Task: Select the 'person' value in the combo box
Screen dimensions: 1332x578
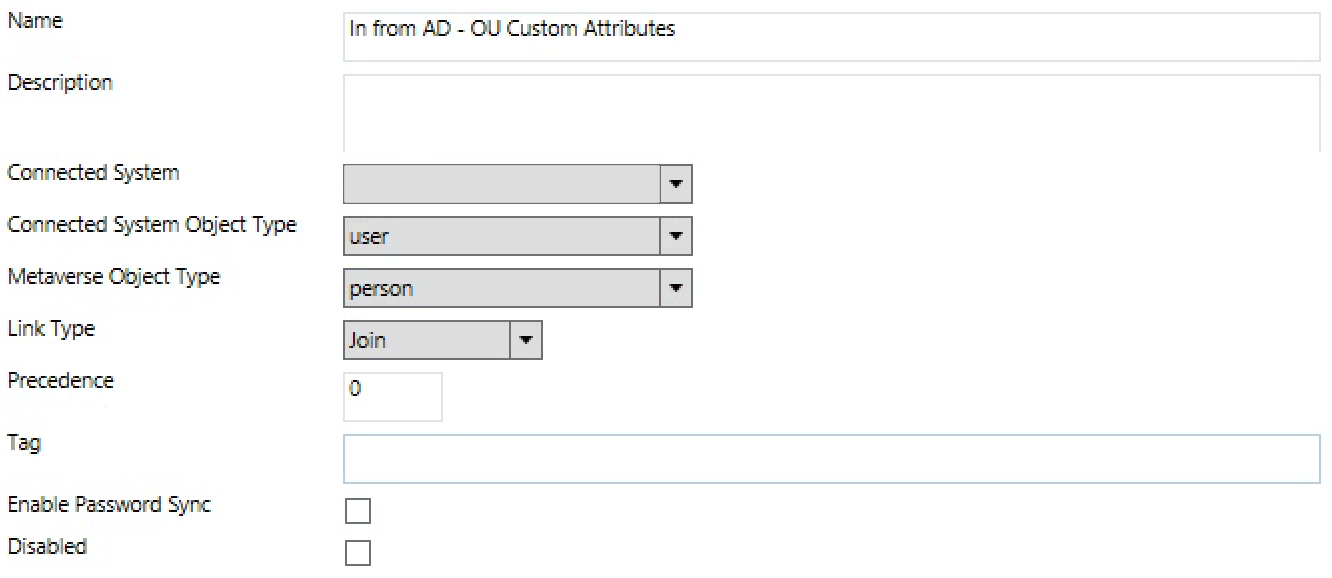Action: coord(502,289)
